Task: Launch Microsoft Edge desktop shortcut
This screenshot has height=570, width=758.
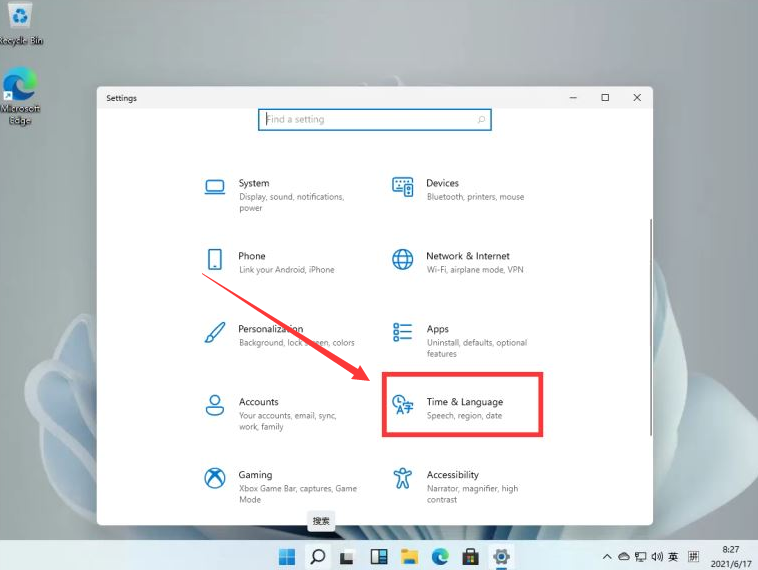Action: tap(20, 97)
